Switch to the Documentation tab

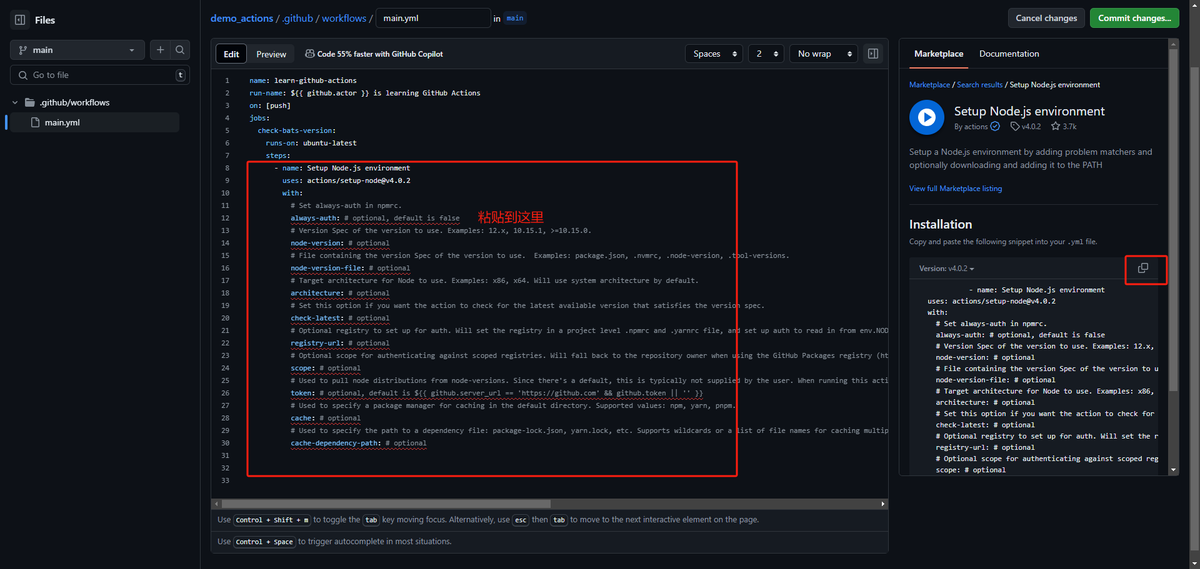1008,54
